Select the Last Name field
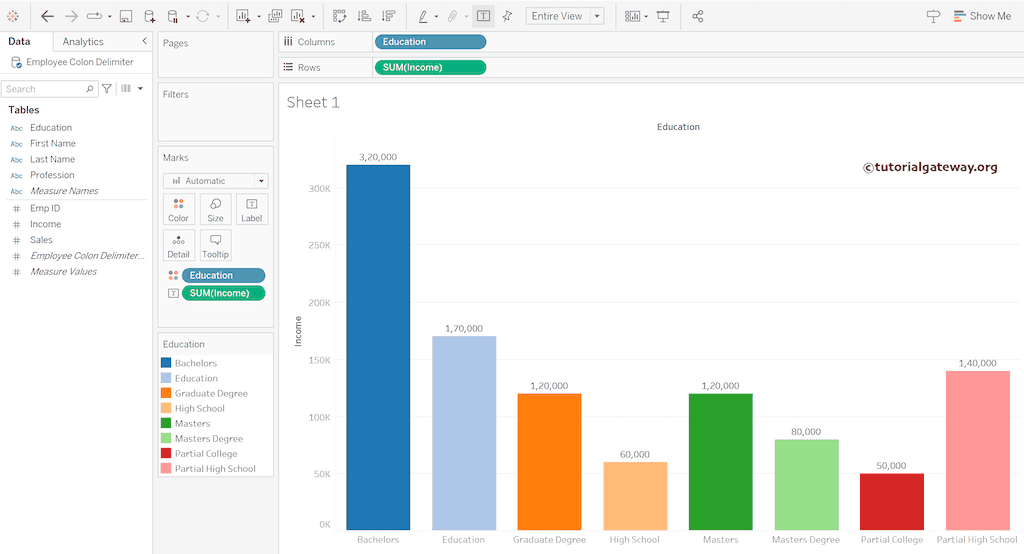This screenshot has width=1024, height=554. 52,159
